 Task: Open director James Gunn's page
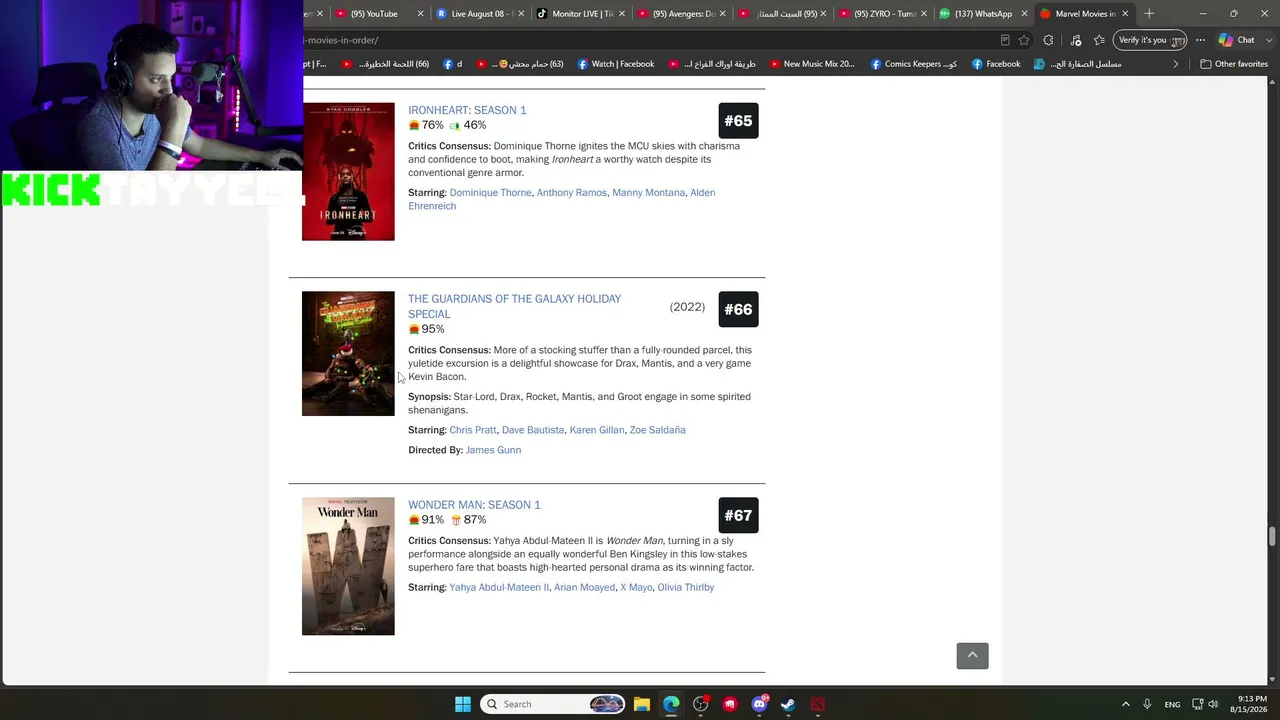(493, 450)
